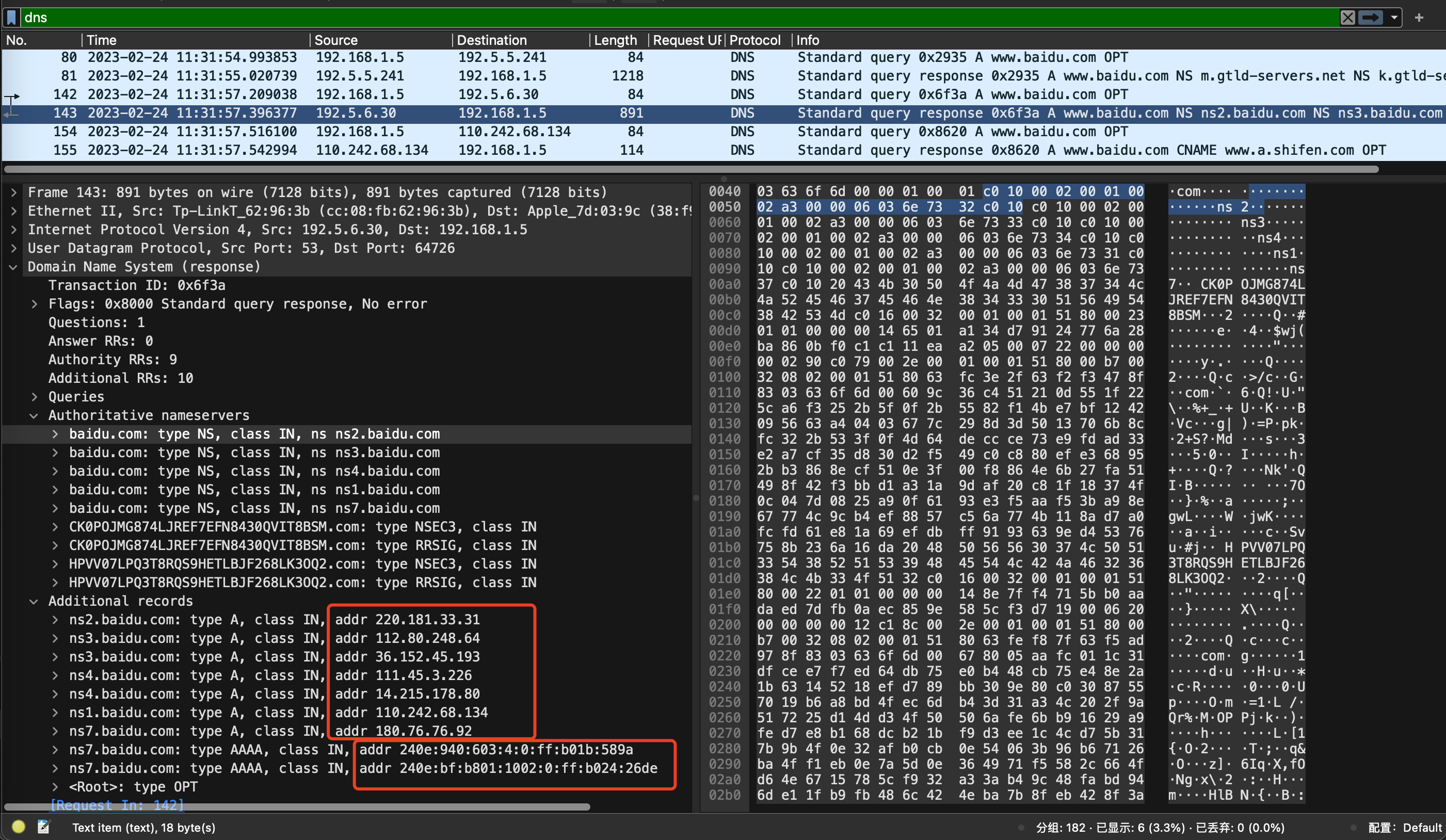This screenshot has height=840, width=1446.
Task: Select the first CK0POJMG NSEC3 record row
Action: coord(347,527)
